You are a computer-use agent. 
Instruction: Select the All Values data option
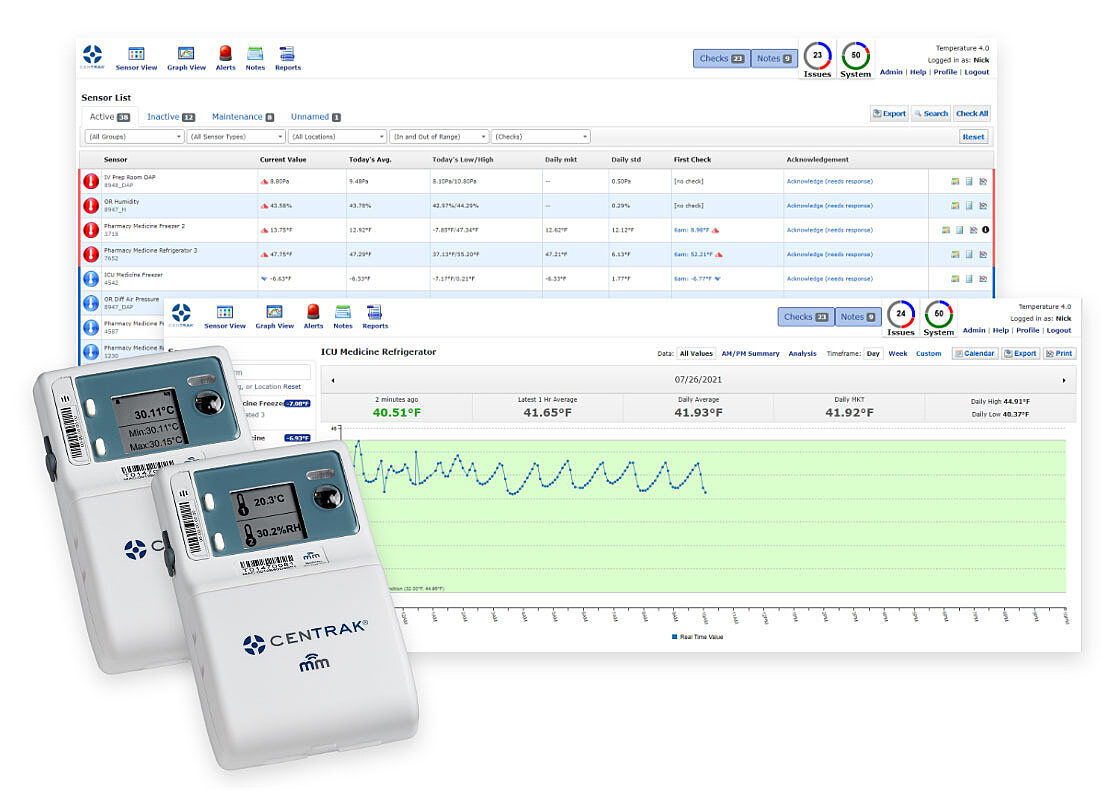click(x=696, y=353)
